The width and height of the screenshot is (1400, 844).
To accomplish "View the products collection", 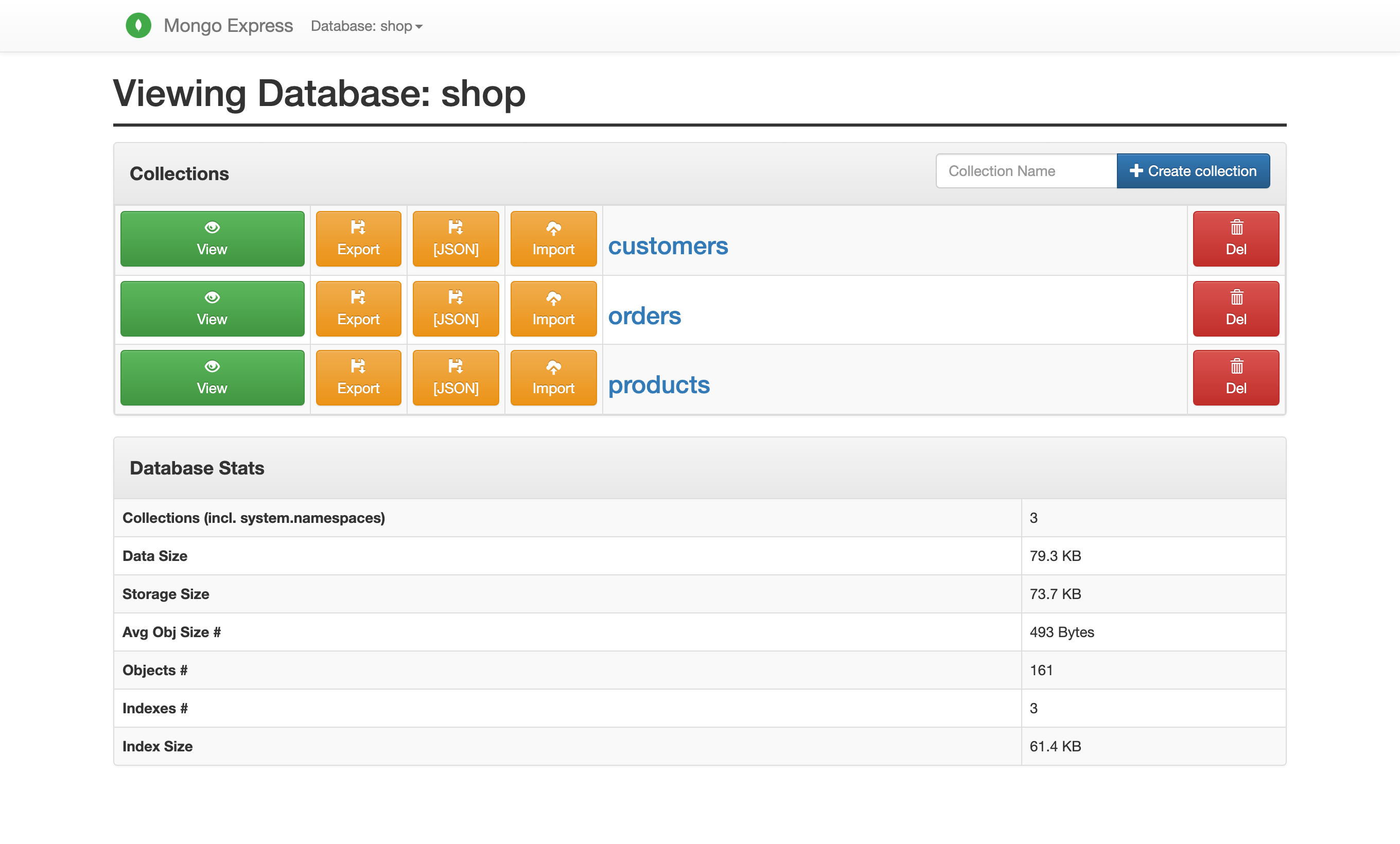I will 212,378.
